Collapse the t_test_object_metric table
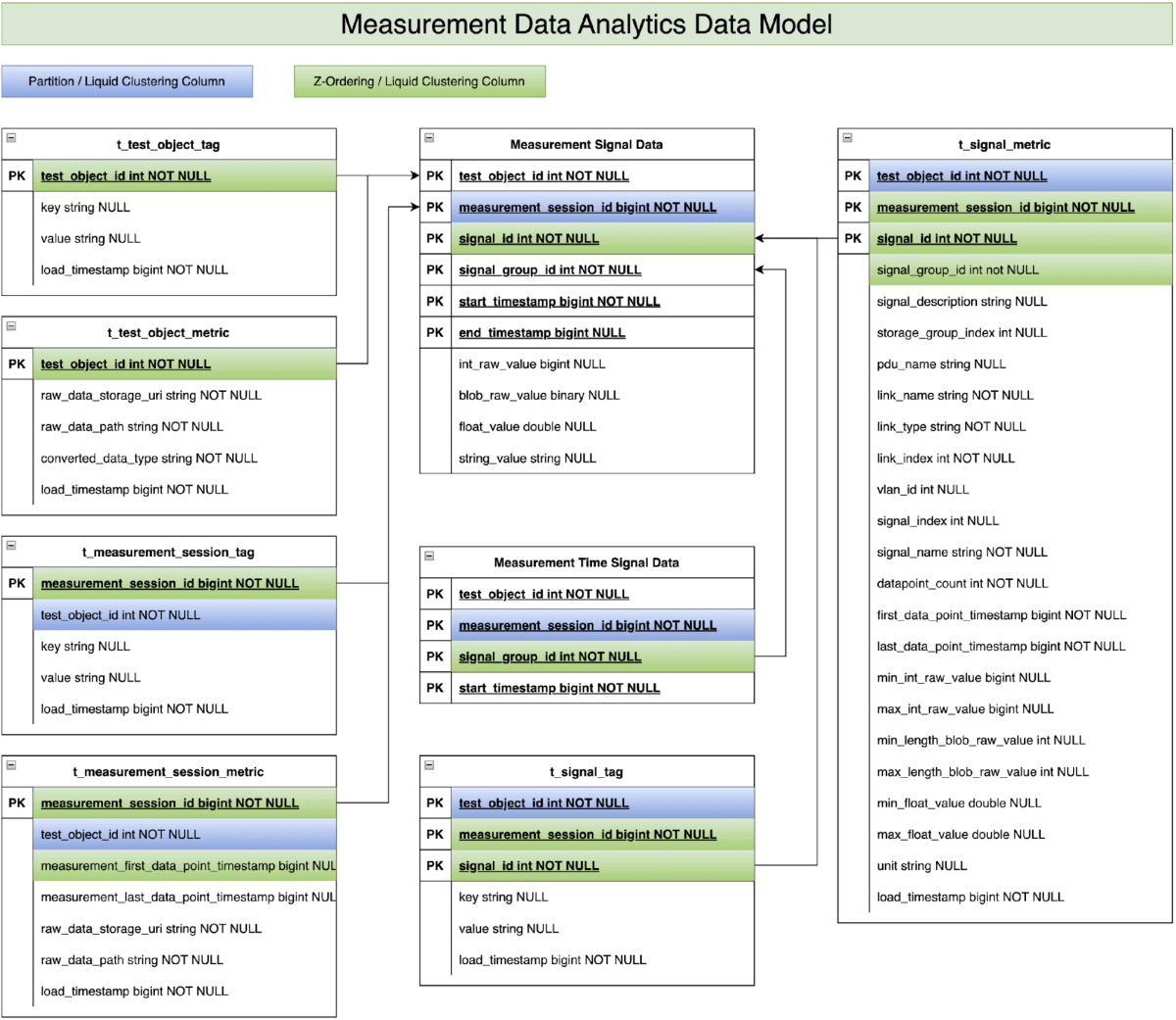Image resolution: width=1176 pixels, height=1020 pixels. (11, 326)
